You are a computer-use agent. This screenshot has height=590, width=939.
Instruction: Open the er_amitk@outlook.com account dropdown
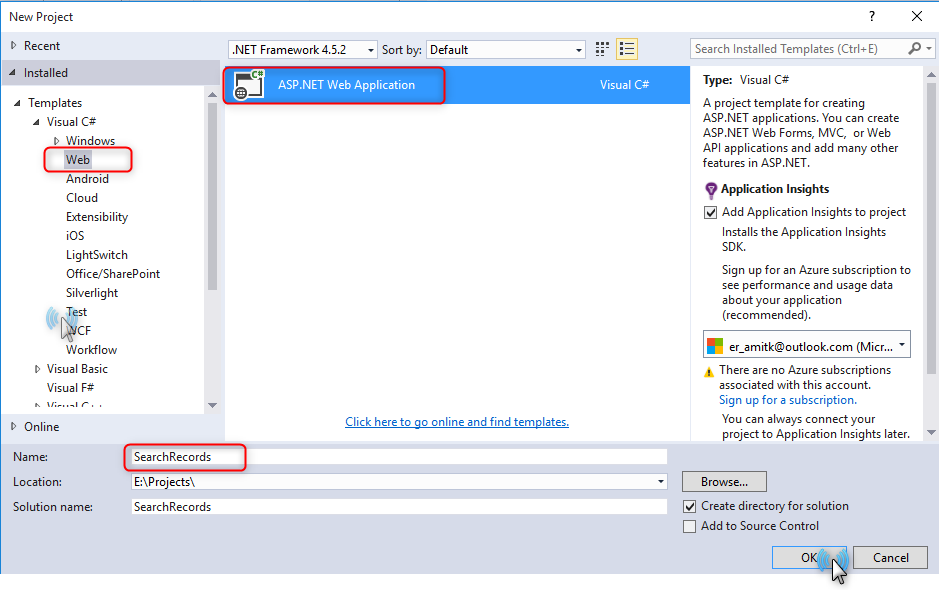807,344
